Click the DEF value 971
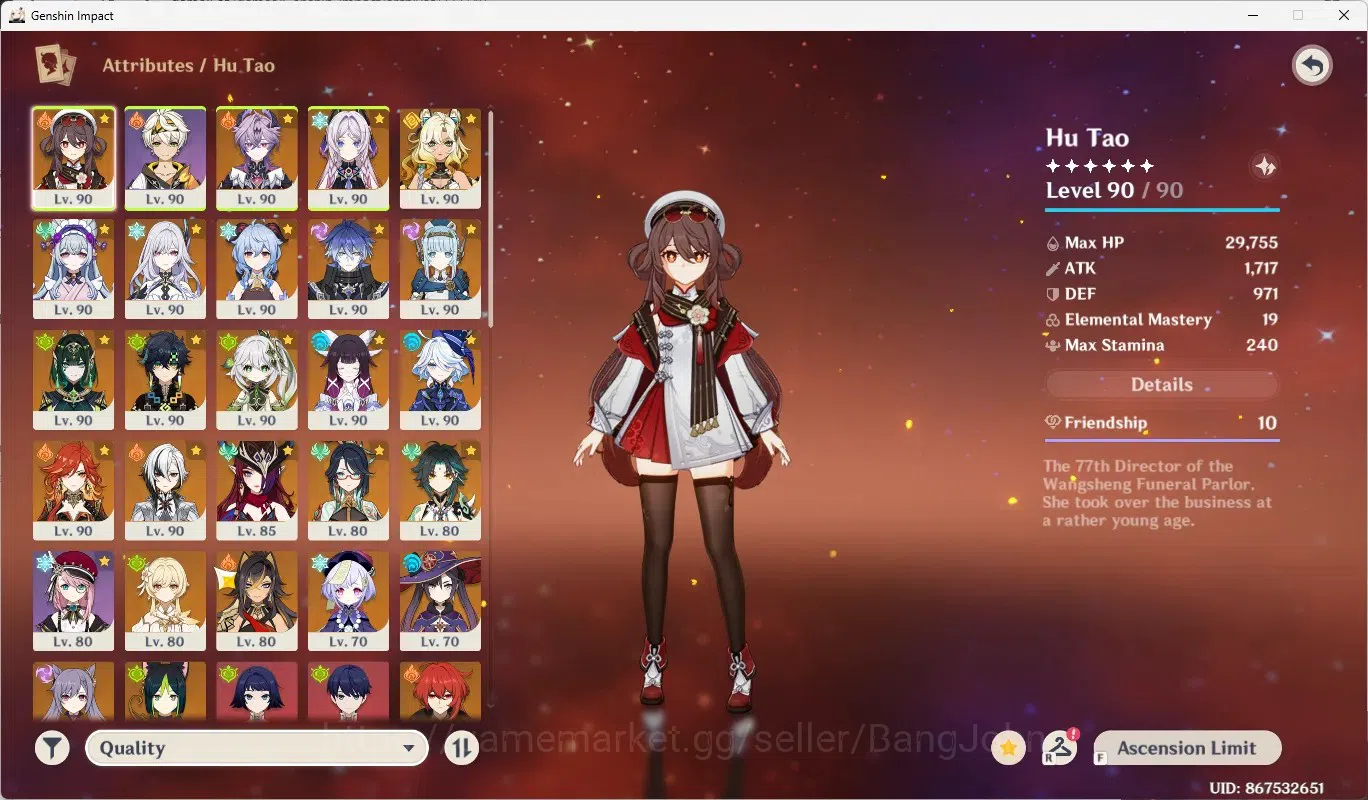Screen dimensions: 1368x800 tap(1265, 294)
